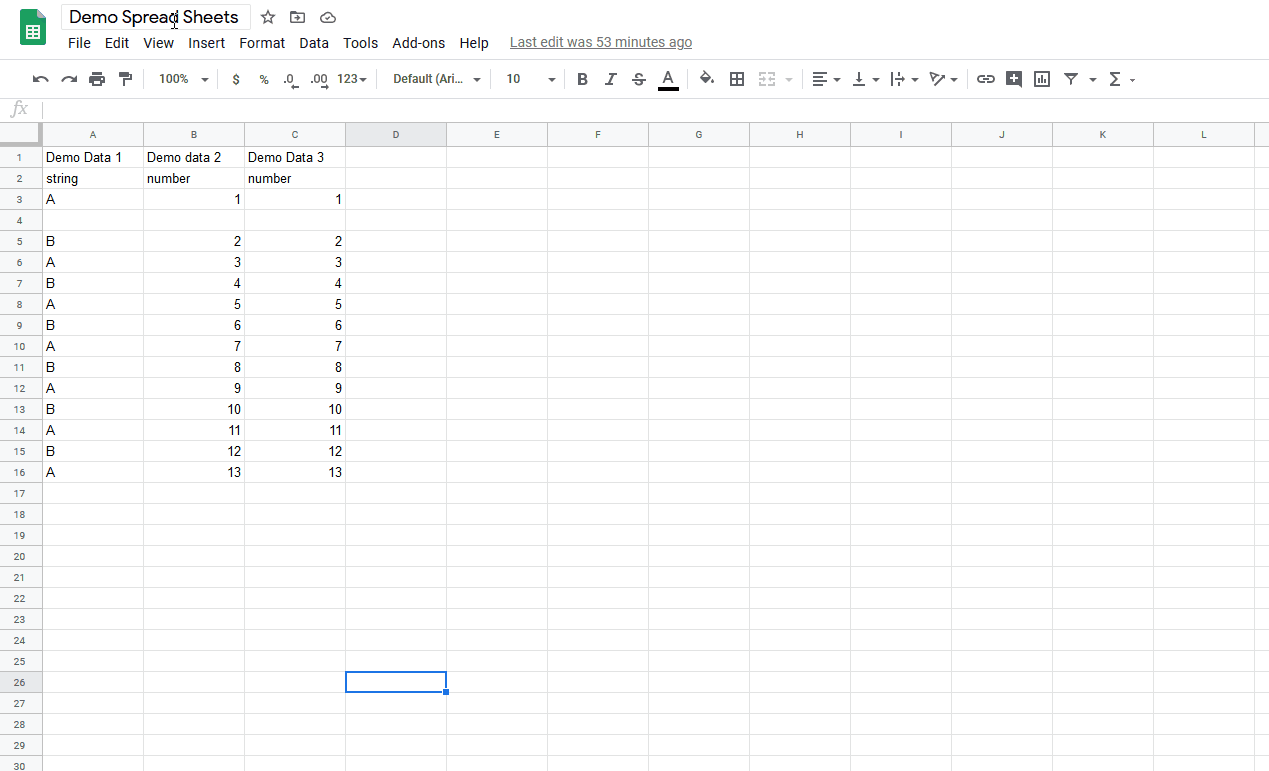Select row 16 header
This screenshot has height=771, width=1269.
pyautogui.click(x=20, y=472)
